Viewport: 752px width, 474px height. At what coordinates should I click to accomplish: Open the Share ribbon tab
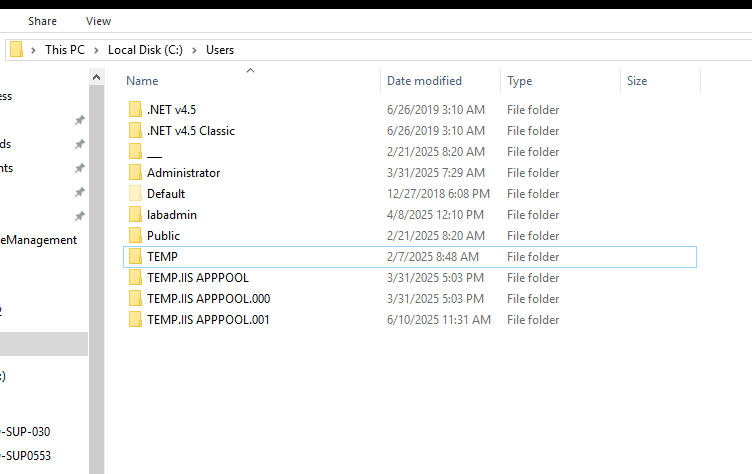click(x=42, y=21)
